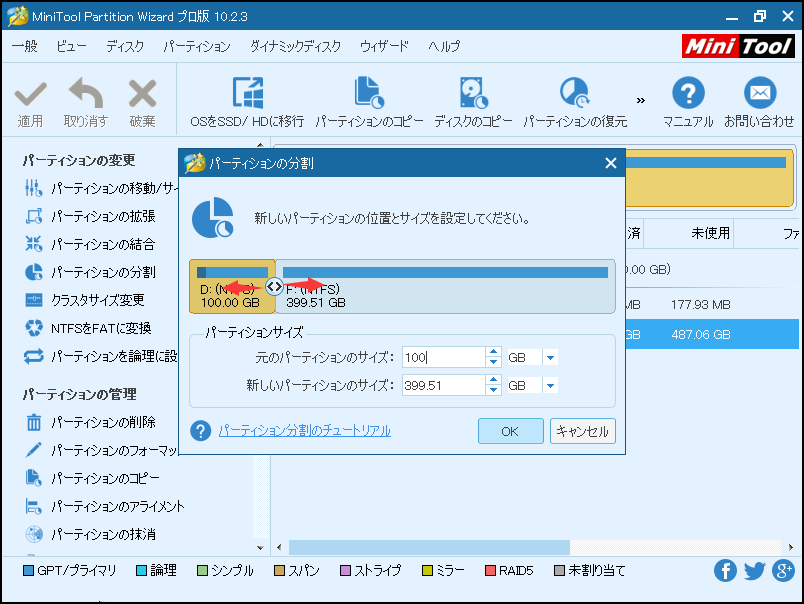The width and height of the screenshot is (804, 604).
Task: Launch the ディスクのコピー toolbar icon
Action: (472, 93)
